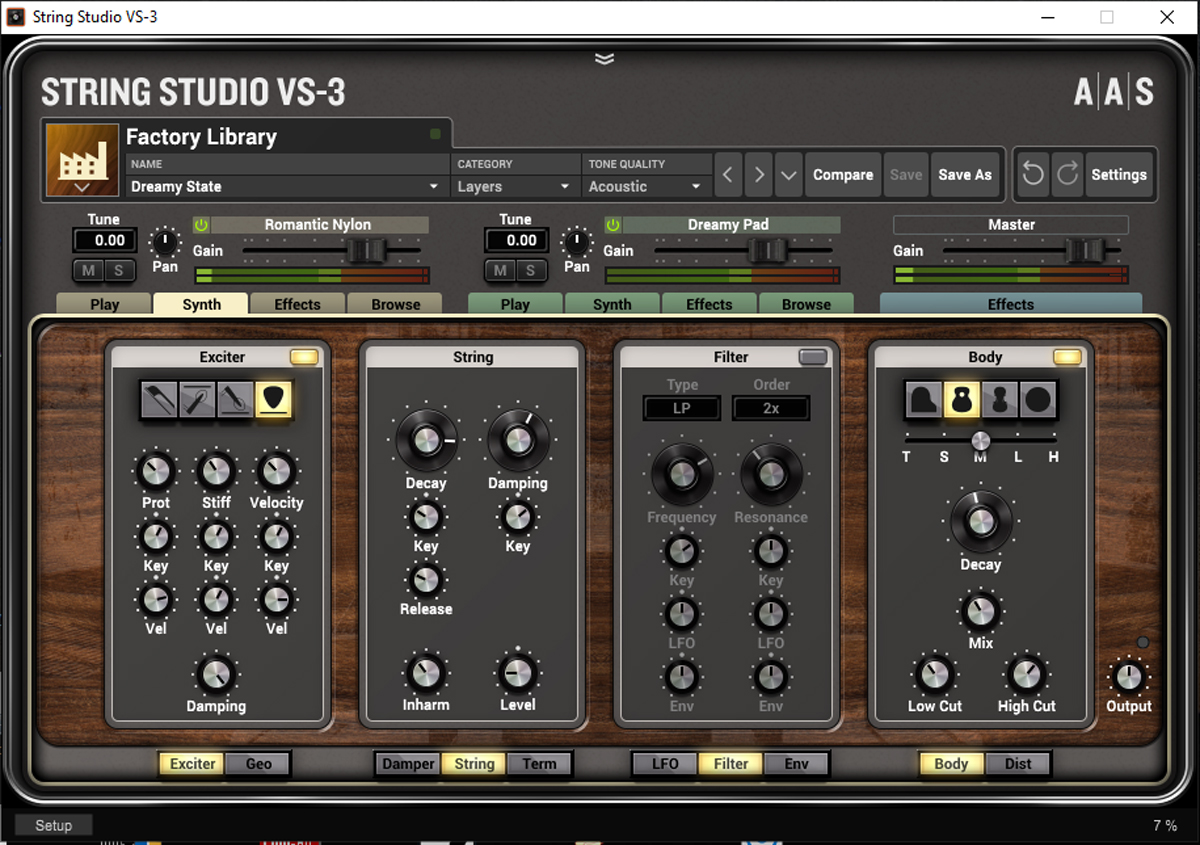Mute the Dreamy Pad layer

pos(501,270)
